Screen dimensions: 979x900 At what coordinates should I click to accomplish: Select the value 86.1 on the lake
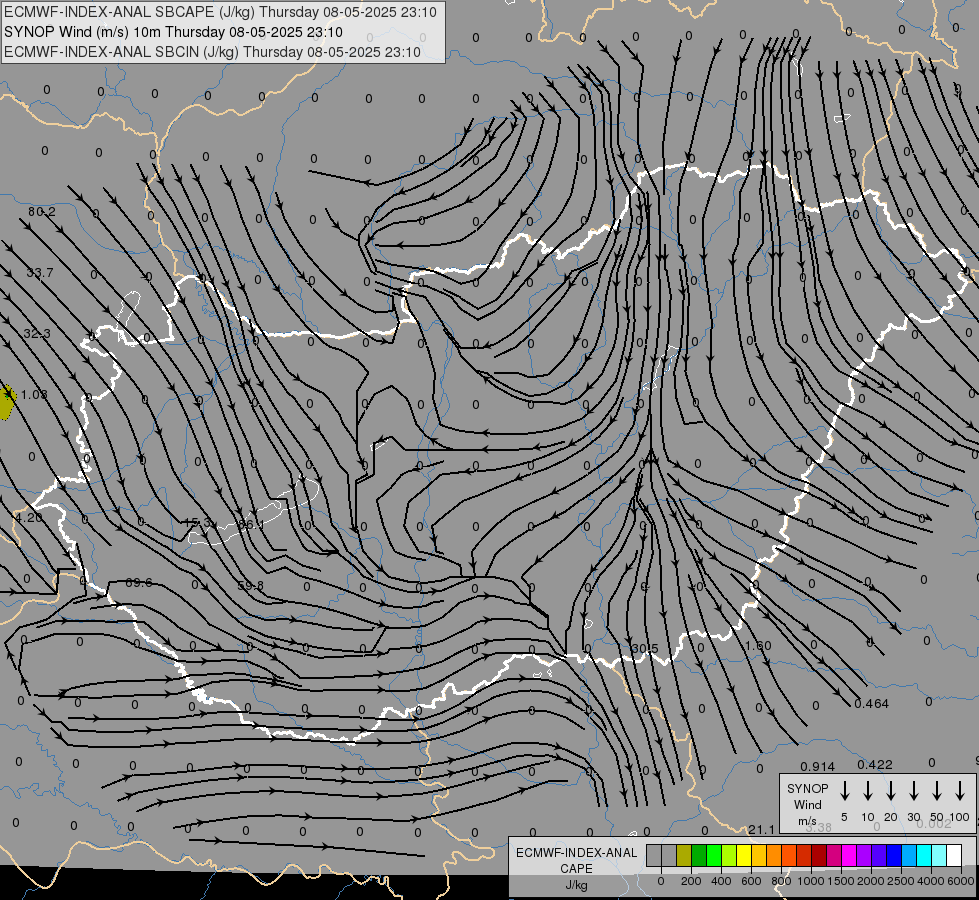pos(251,525)
